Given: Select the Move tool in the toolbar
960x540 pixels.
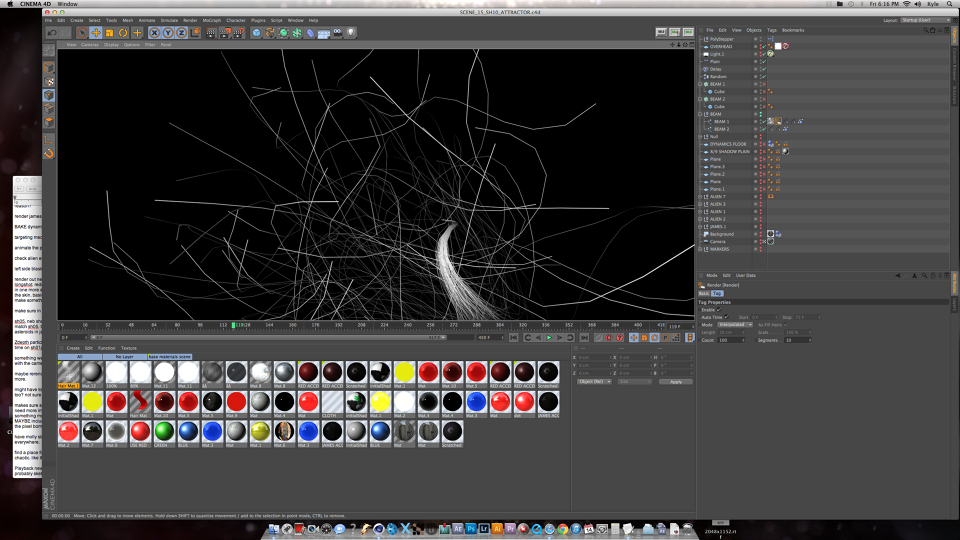Looking at the screenshot, I should point(96,33).
